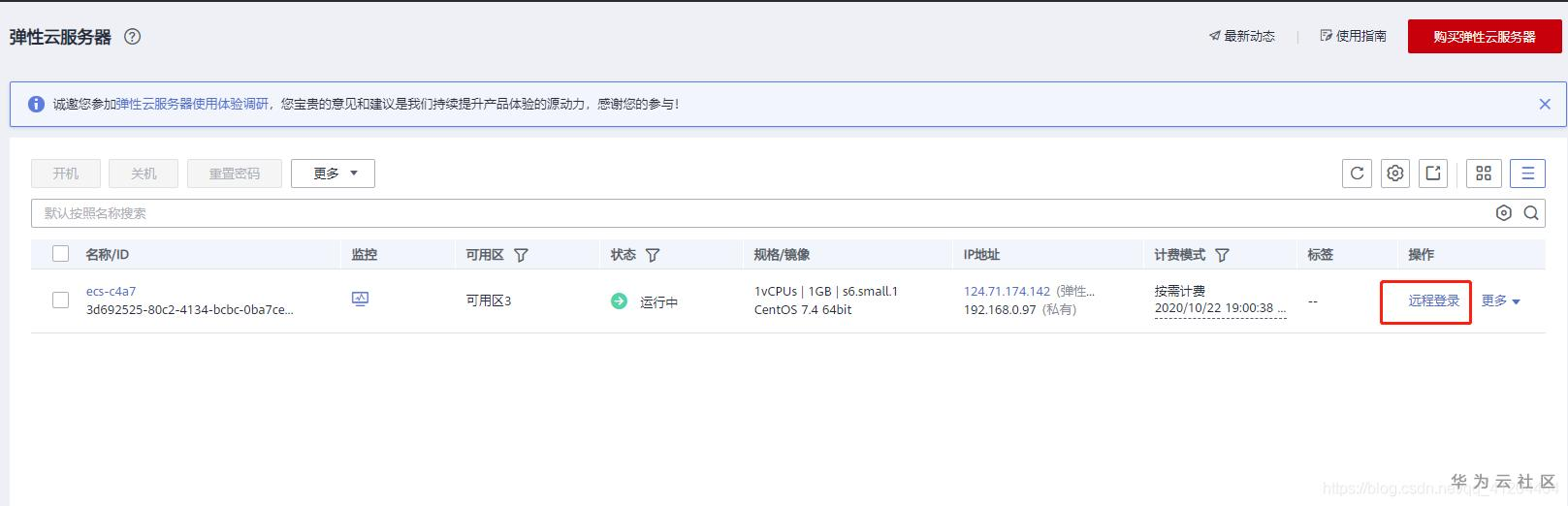Open 弹性云服务器使用体验调研 survey link

pos(192,104)
